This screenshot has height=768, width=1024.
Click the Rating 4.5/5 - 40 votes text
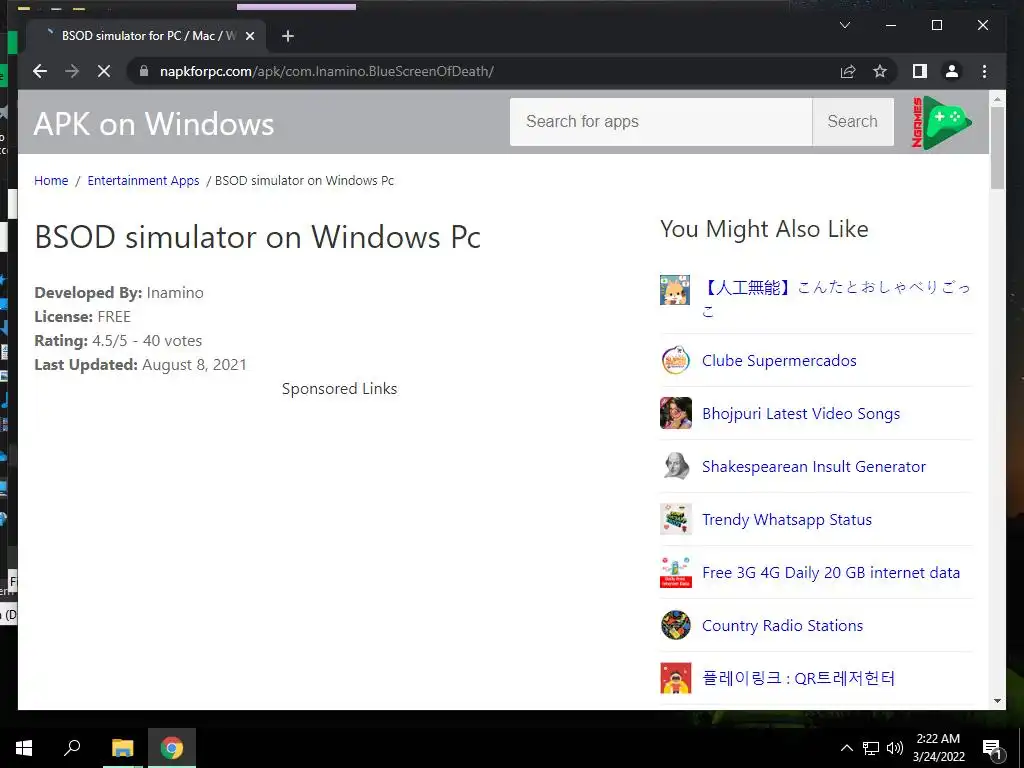point(118,340)
